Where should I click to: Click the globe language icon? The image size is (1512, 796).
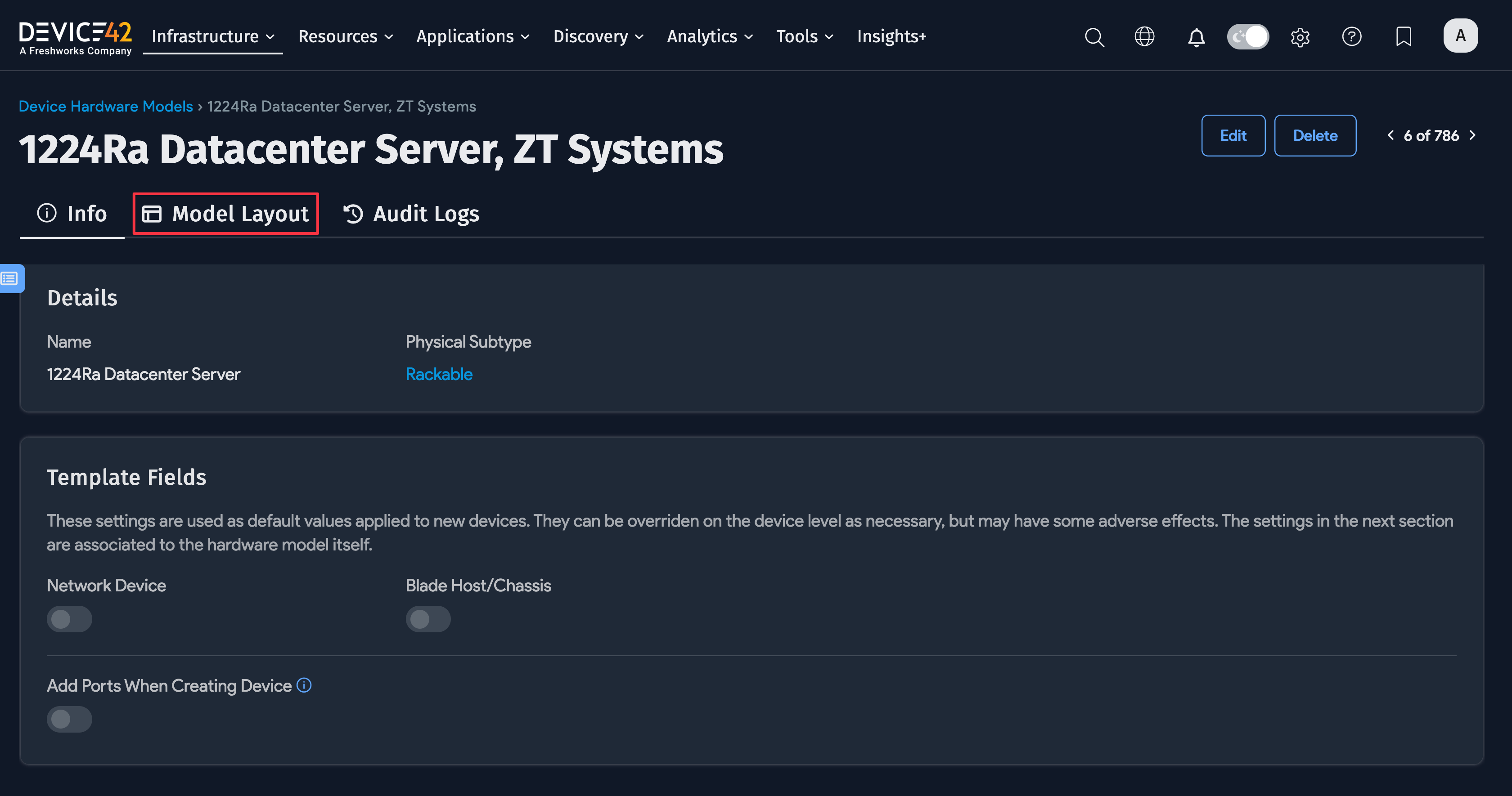pos(1144,36)
